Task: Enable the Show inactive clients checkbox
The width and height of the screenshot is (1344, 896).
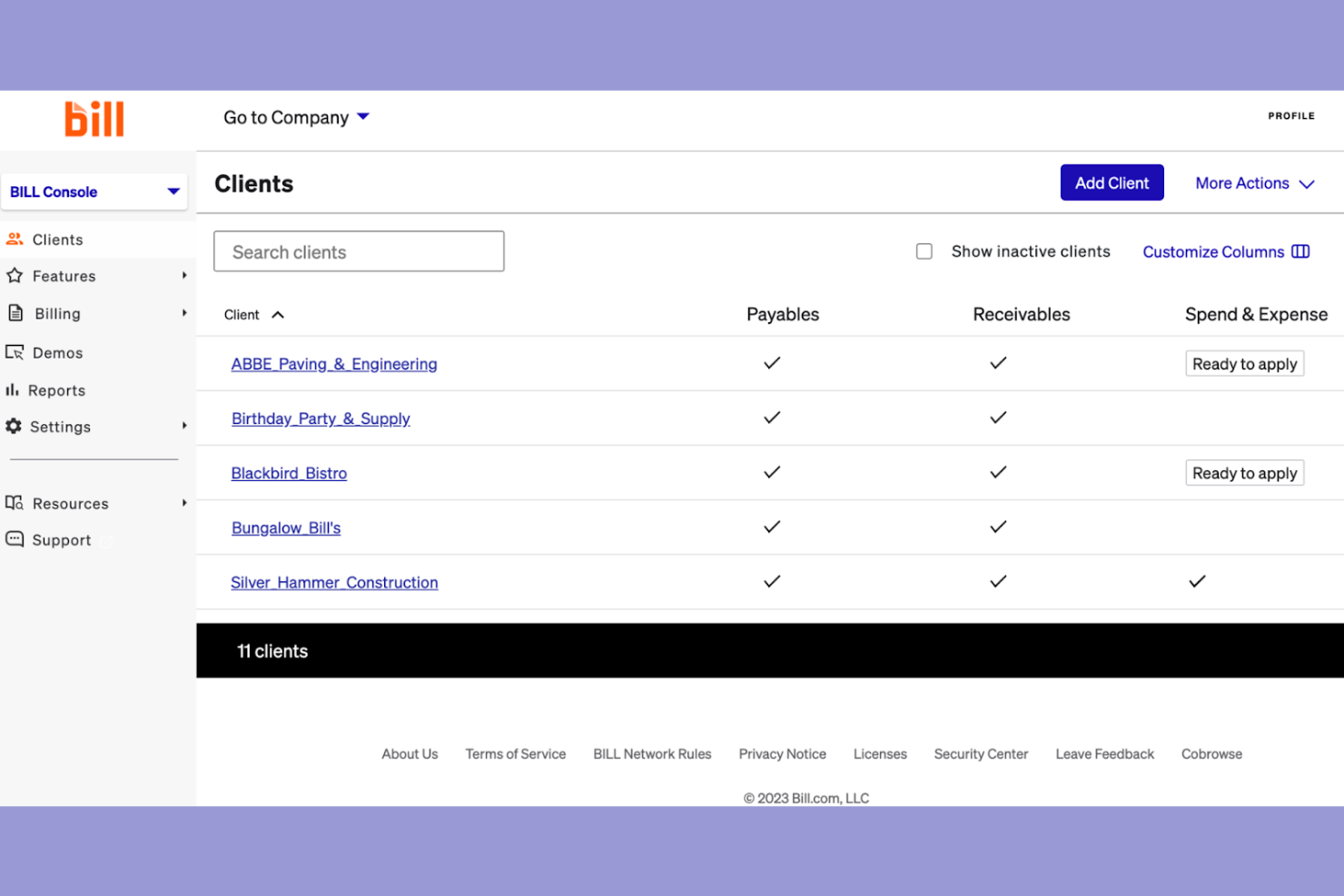Action: point(924,251)
